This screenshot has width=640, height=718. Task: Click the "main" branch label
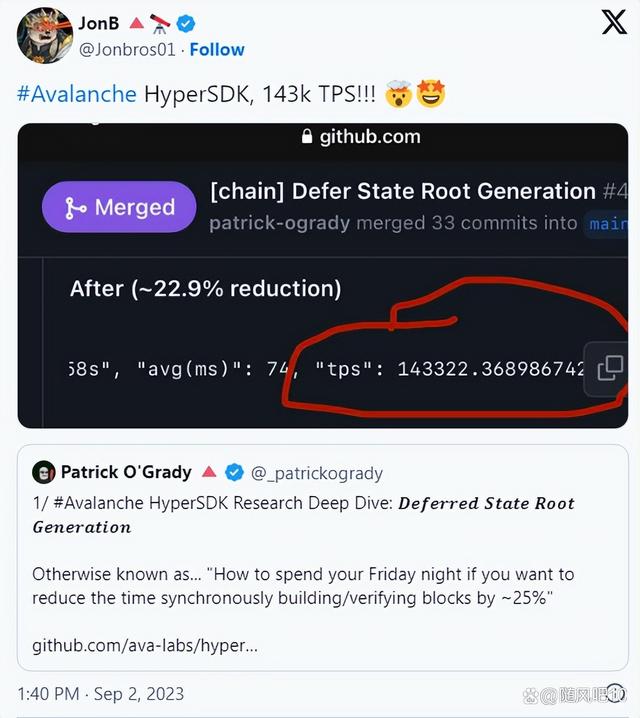click(x=607, y=223)
